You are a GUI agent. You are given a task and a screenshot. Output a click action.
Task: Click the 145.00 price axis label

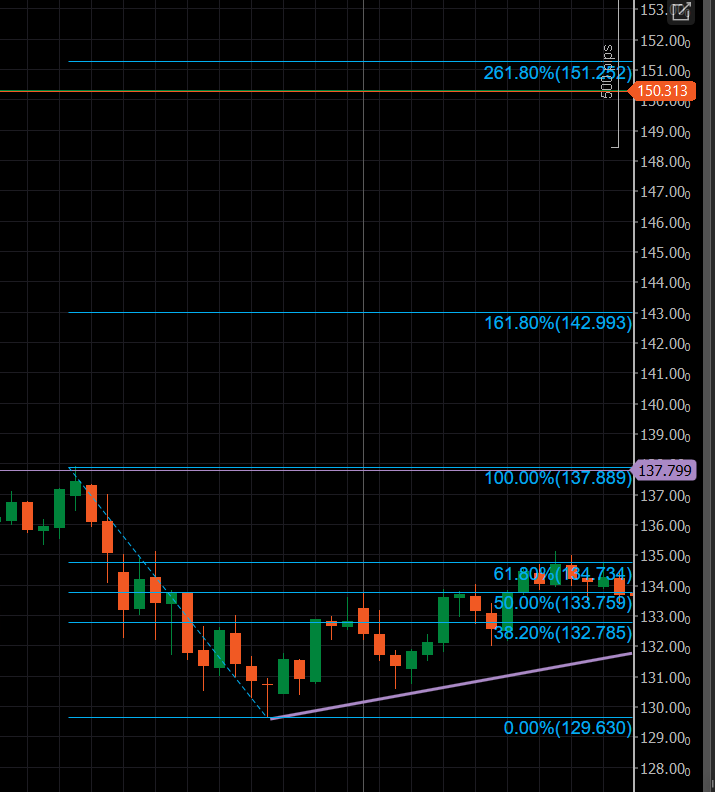tap(666, 253)
